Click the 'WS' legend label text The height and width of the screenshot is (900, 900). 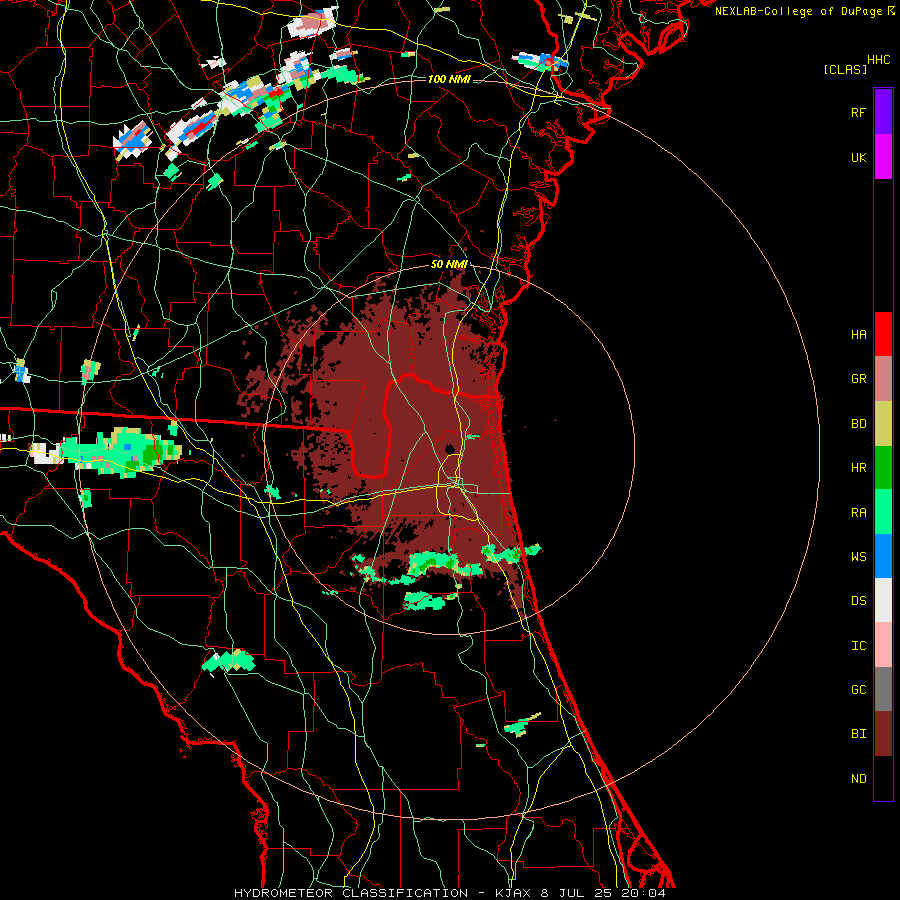coord(859,557)
